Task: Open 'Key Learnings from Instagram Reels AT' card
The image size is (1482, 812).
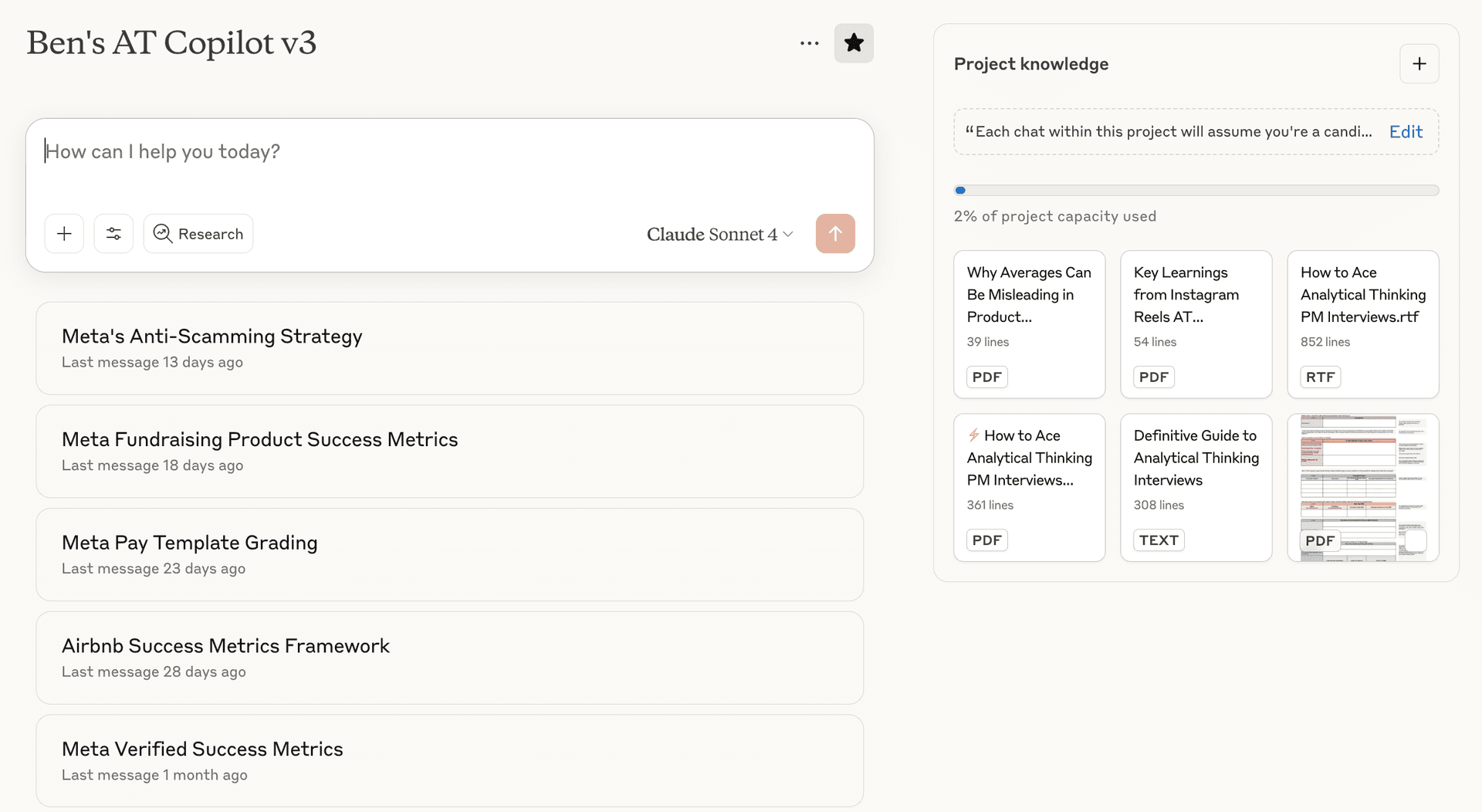Action: pyautogui.click(x=1196, y=324)
